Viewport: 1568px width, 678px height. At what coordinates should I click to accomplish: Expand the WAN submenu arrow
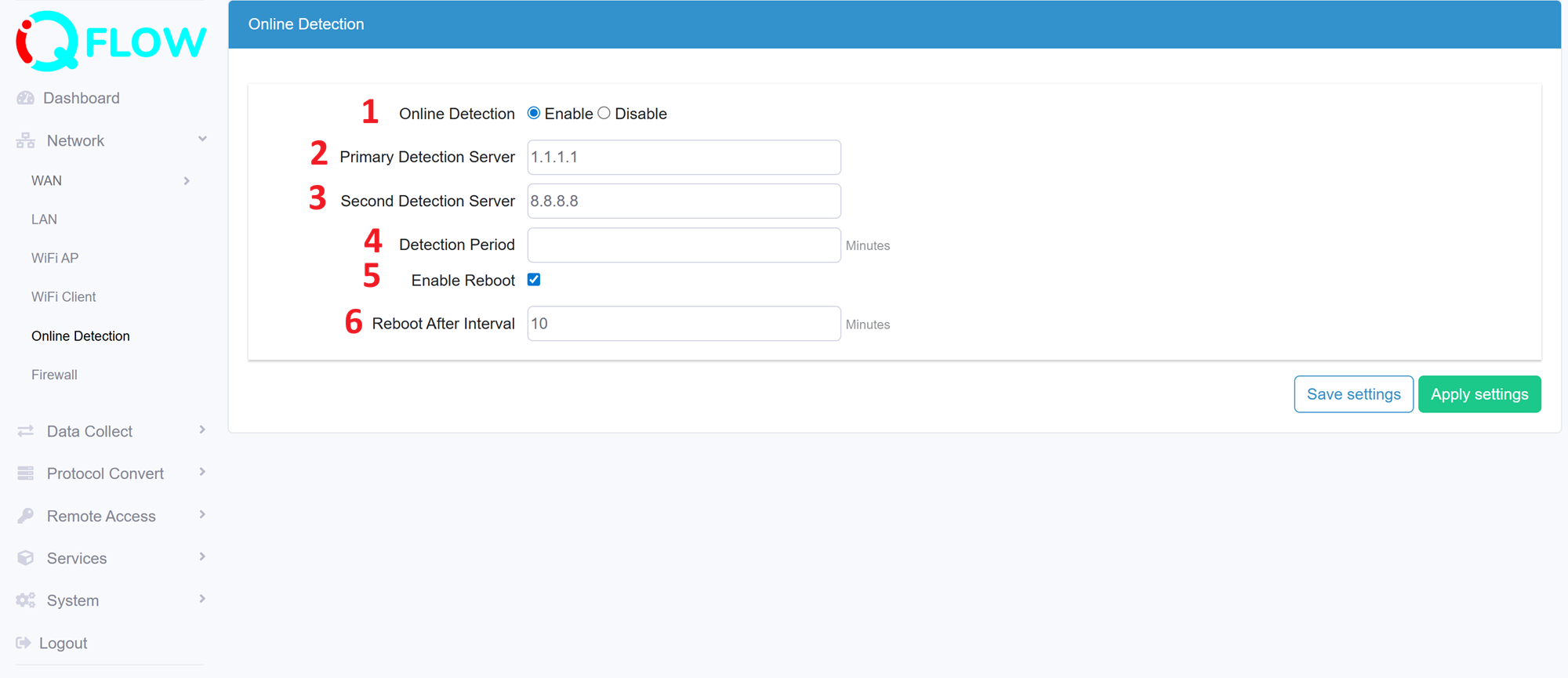tap(187, 181)
